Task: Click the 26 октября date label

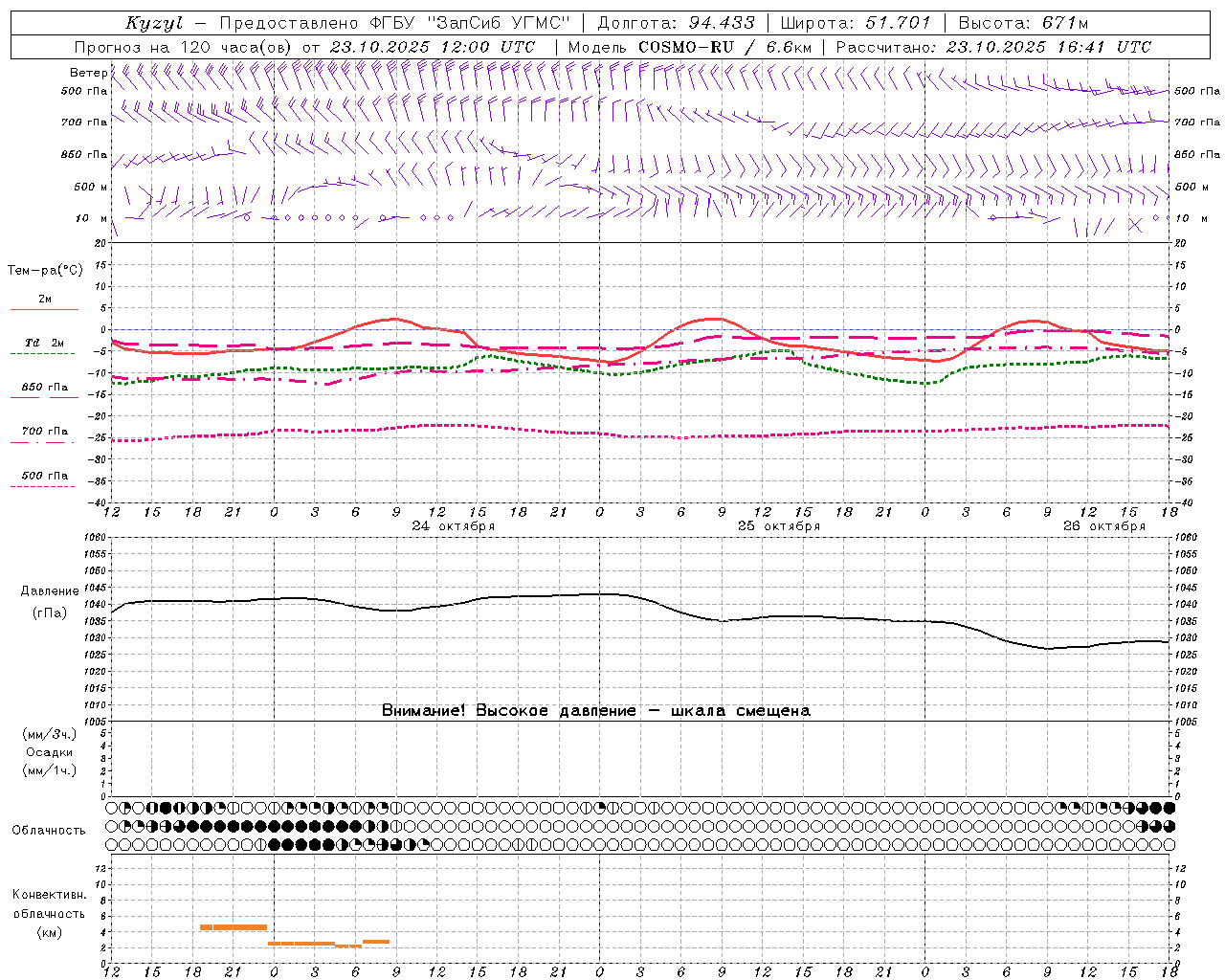Action: (1104, 526)
